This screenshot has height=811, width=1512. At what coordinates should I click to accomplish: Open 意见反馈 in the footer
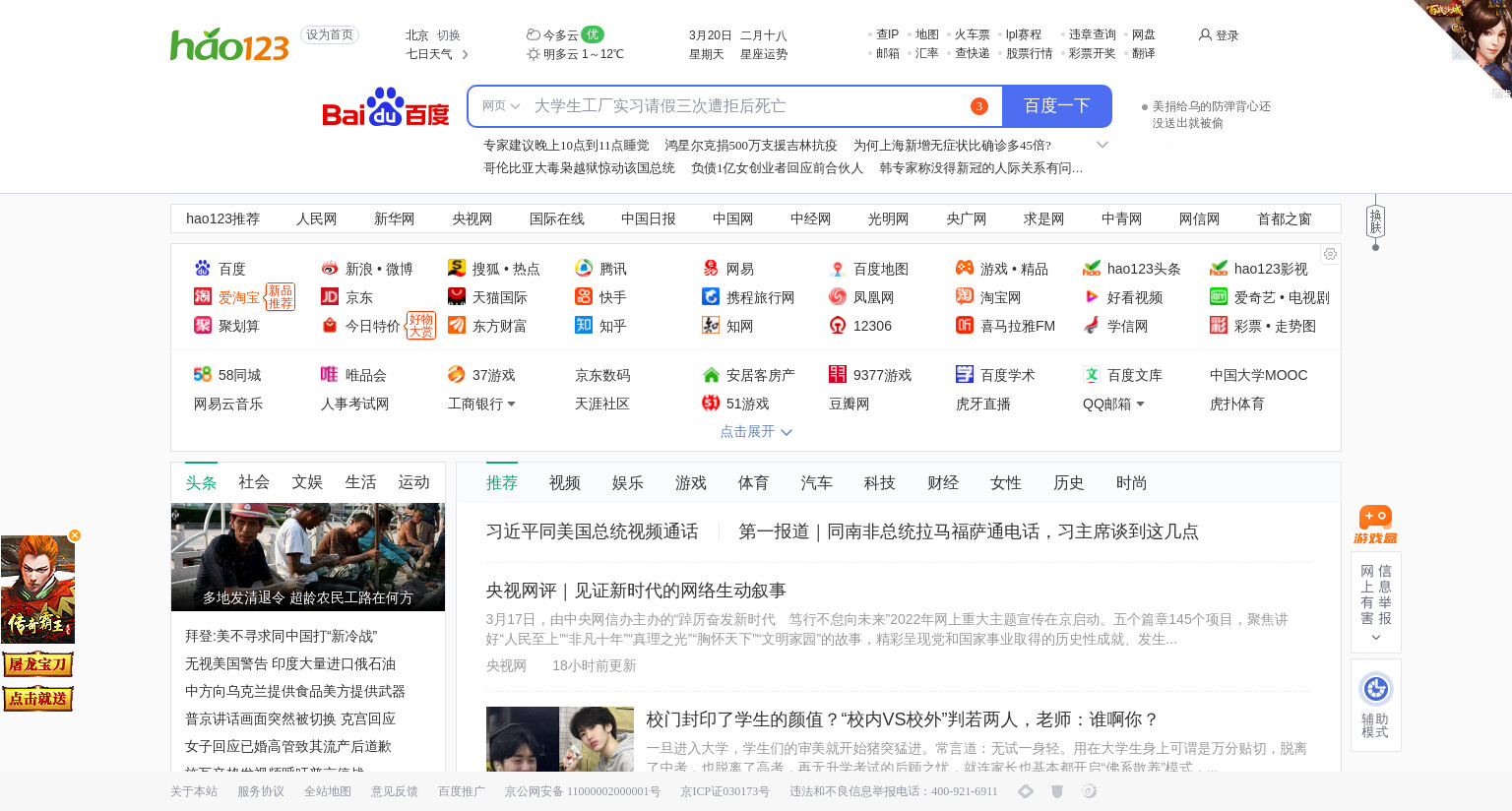coord(395,791)
